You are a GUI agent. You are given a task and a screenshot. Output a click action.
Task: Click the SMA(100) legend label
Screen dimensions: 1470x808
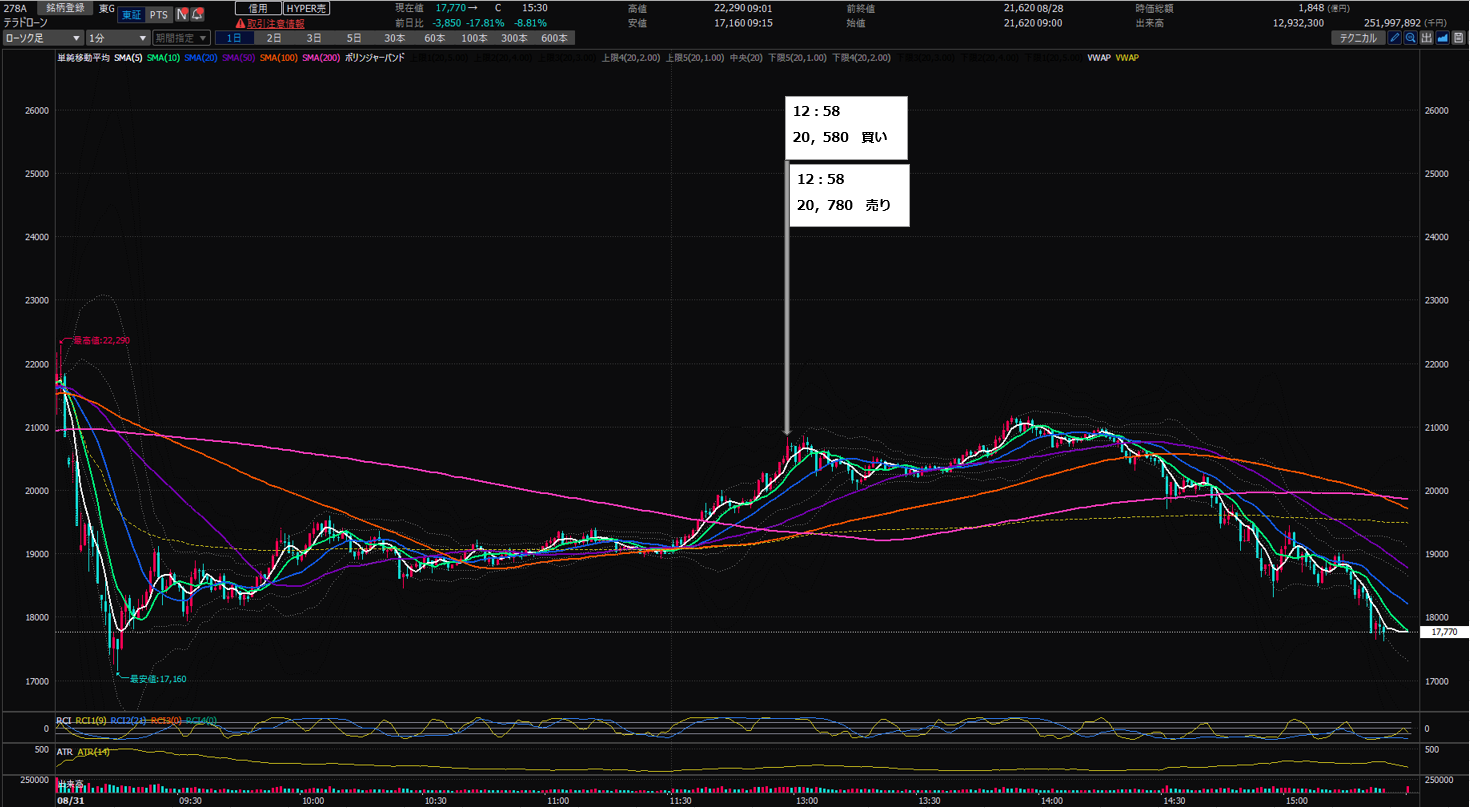[x=279, y=58]
